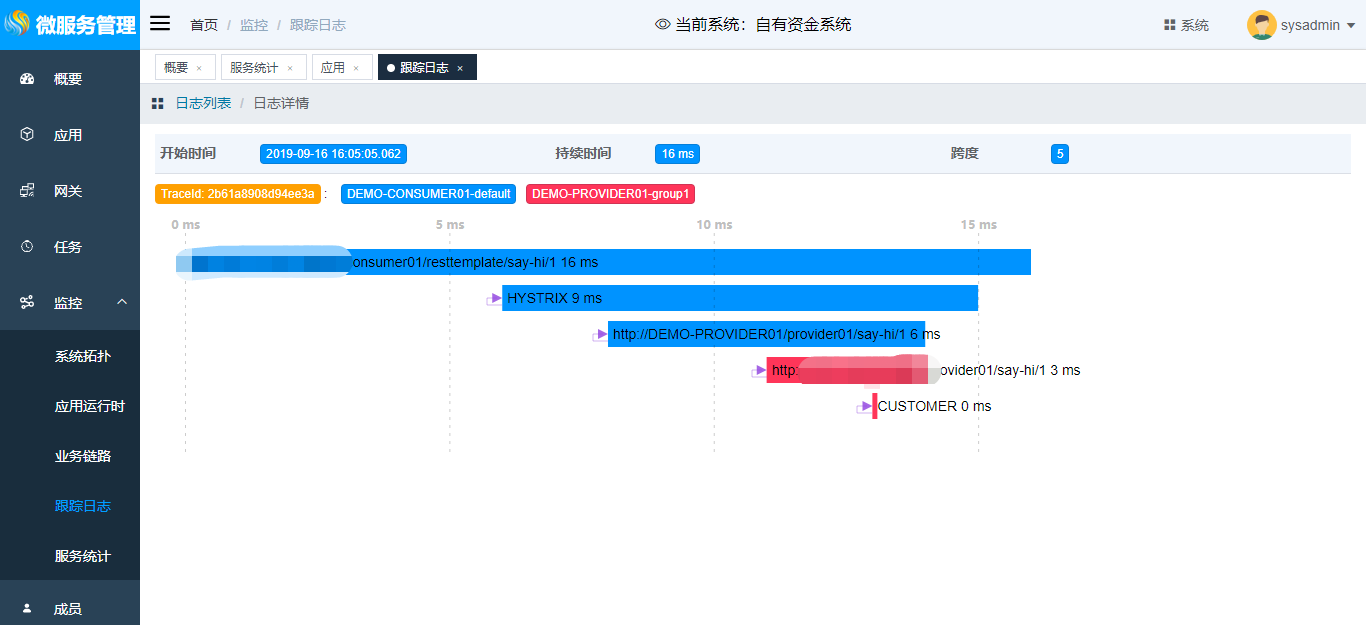
Task: Click the 首页 breadcrumb link
Action: coord(204,25)
